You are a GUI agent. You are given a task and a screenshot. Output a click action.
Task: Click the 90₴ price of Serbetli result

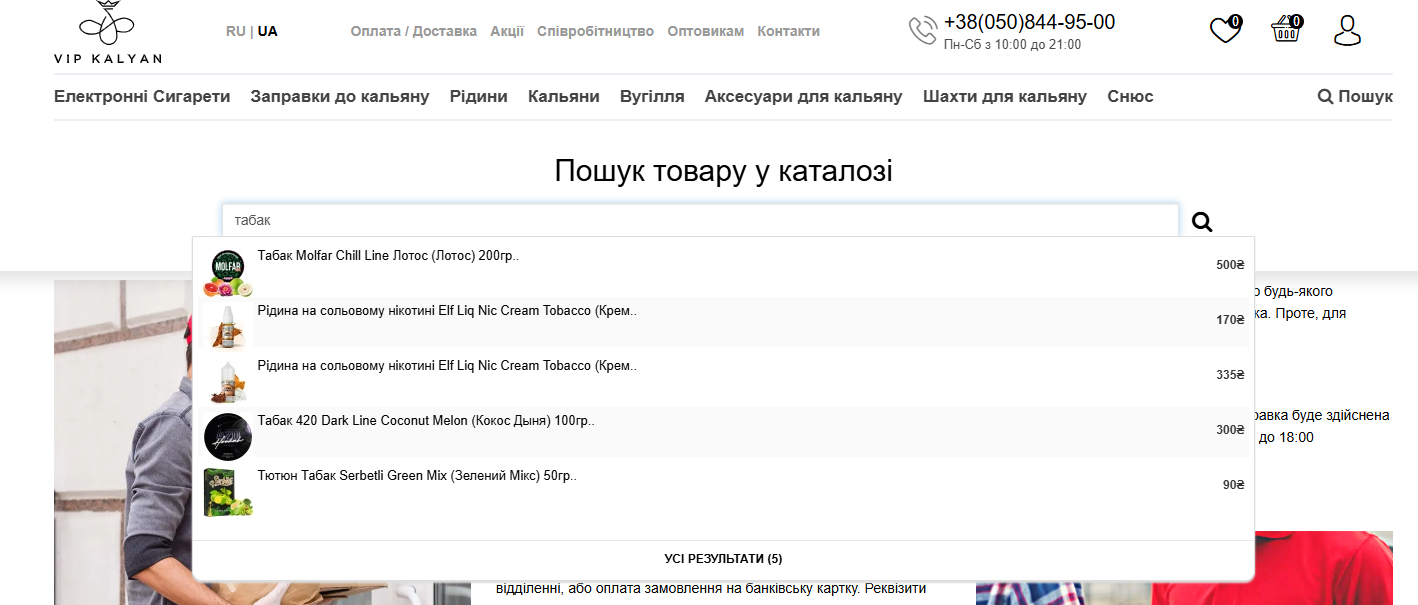click(x=1234, y=484)
